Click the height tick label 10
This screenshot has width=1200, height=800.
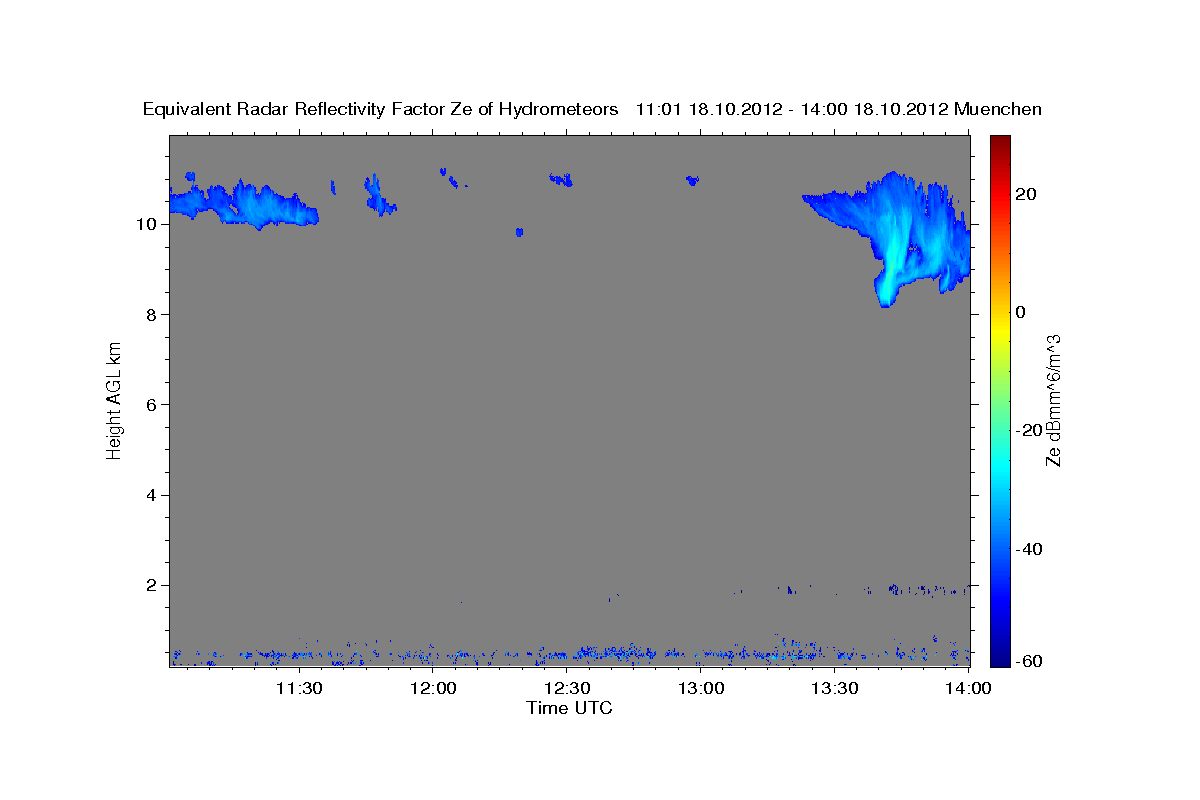click(x=148, y=224)
